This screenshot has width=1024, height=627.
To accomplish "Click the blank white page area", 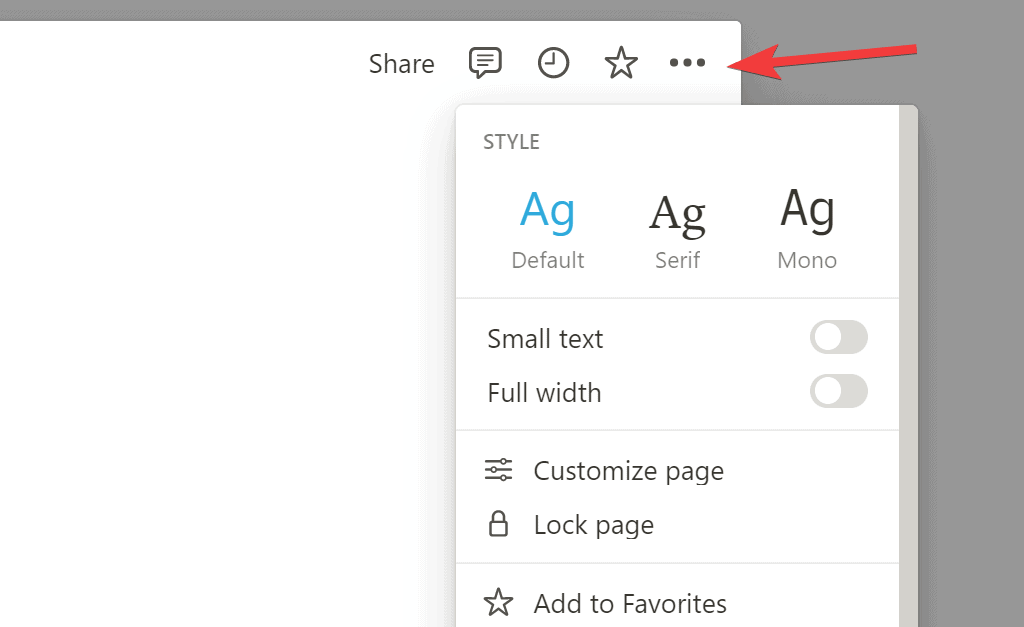I will pos(220,350).
